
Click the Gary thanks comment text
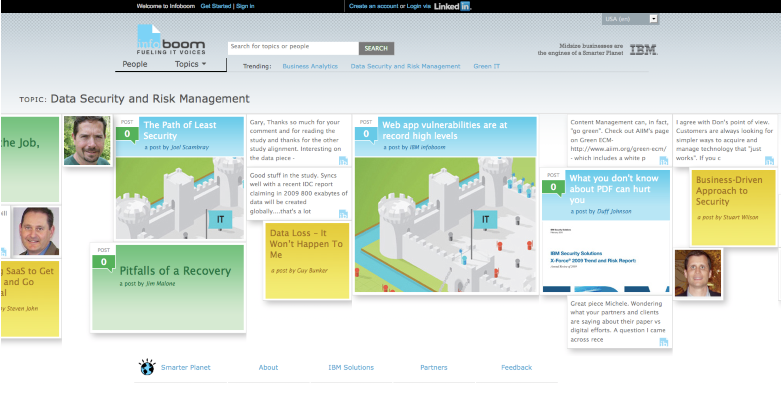click(295, 140)
